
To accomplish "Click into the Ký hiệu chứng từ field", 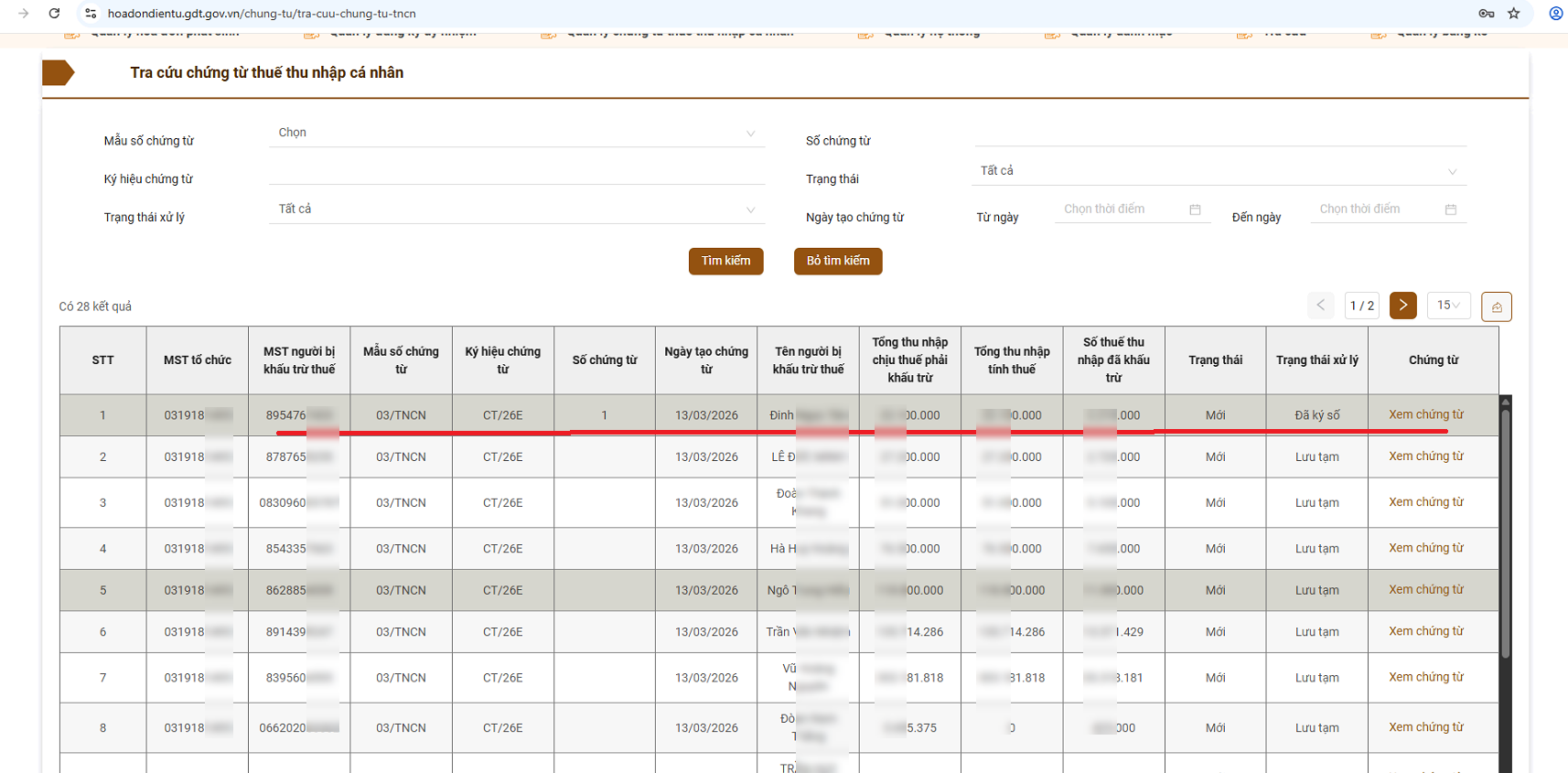I will click(517, 173).
